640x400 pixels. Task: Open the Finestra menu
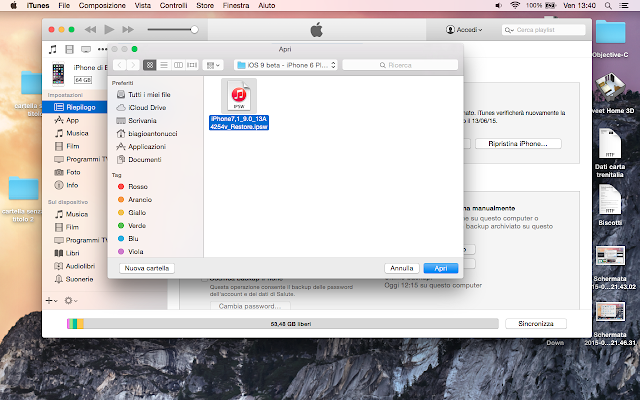coord(236,5)
